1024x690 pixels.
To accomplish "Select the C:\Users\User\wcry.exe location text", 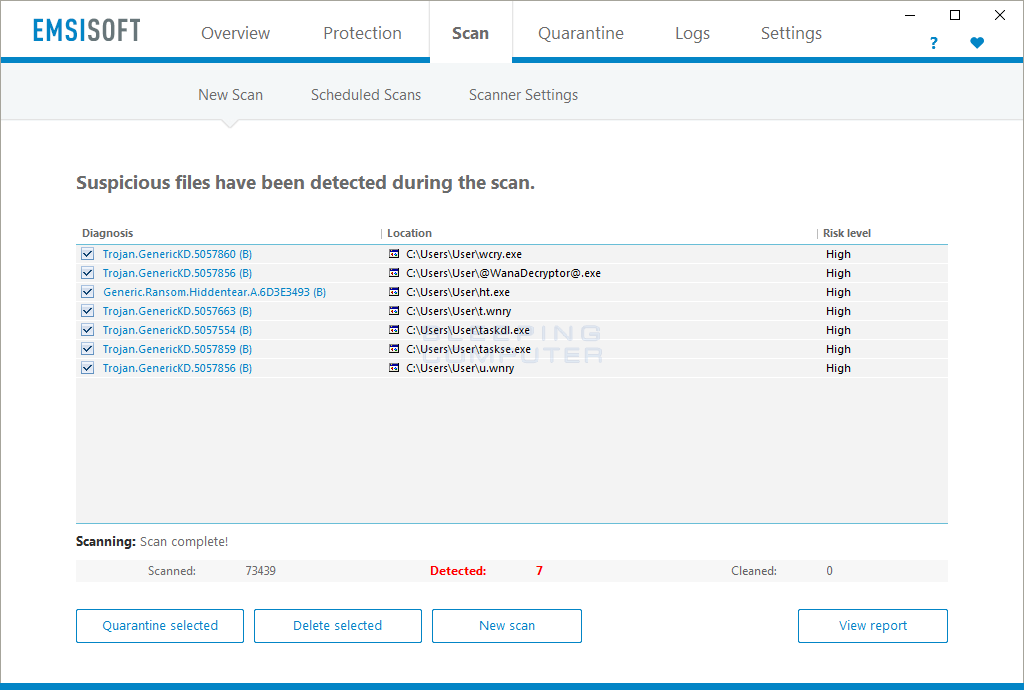I will [464, 254].
